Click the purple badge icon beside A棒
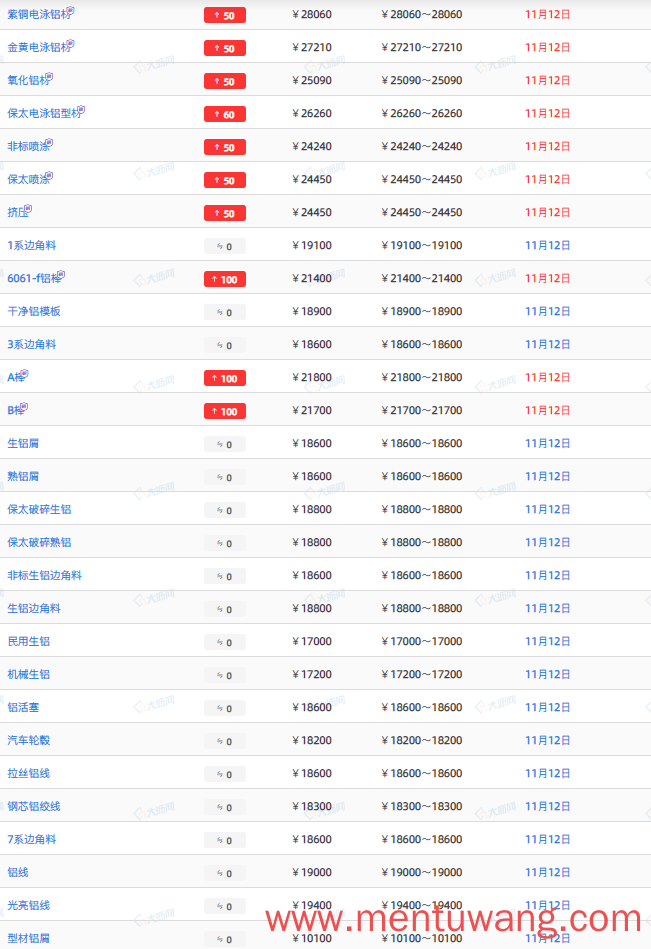This screenshot has height=949, width=651. coord(24,373)
